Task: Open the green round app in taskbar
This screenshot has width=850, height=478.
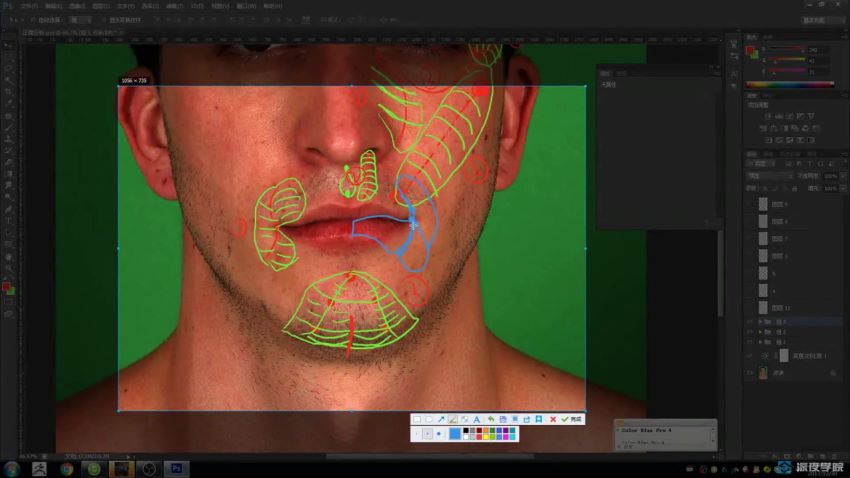Action: coord(94,469)
